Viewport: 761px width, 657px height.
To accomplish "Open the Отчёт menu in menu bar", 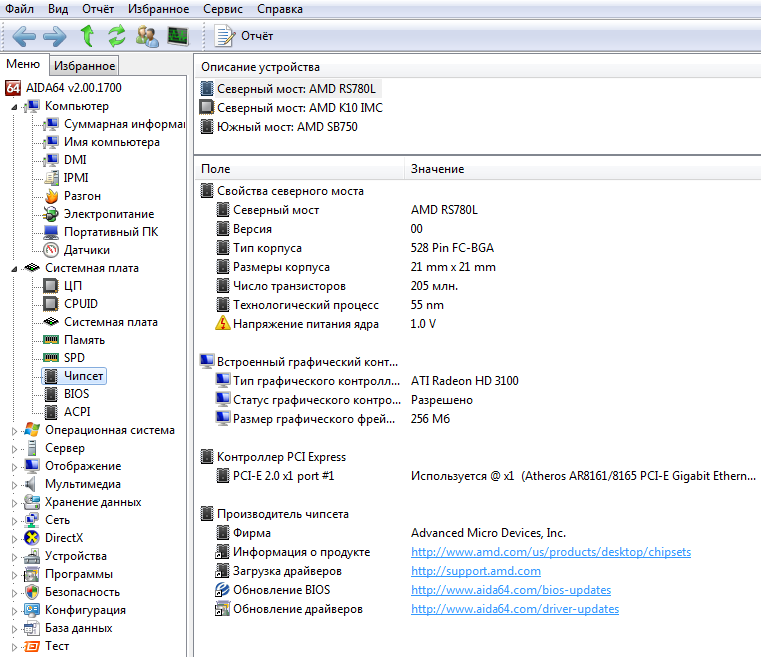I will [98, 9].
